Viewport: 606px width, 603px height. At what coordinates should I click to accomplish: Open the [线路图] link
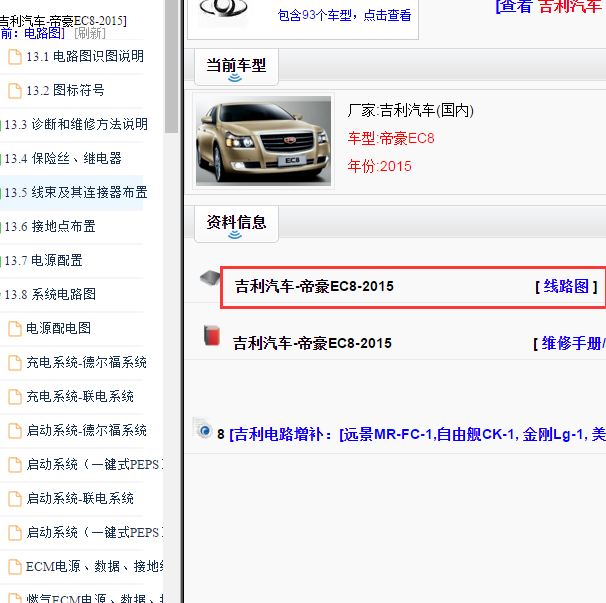pos(566,286)
